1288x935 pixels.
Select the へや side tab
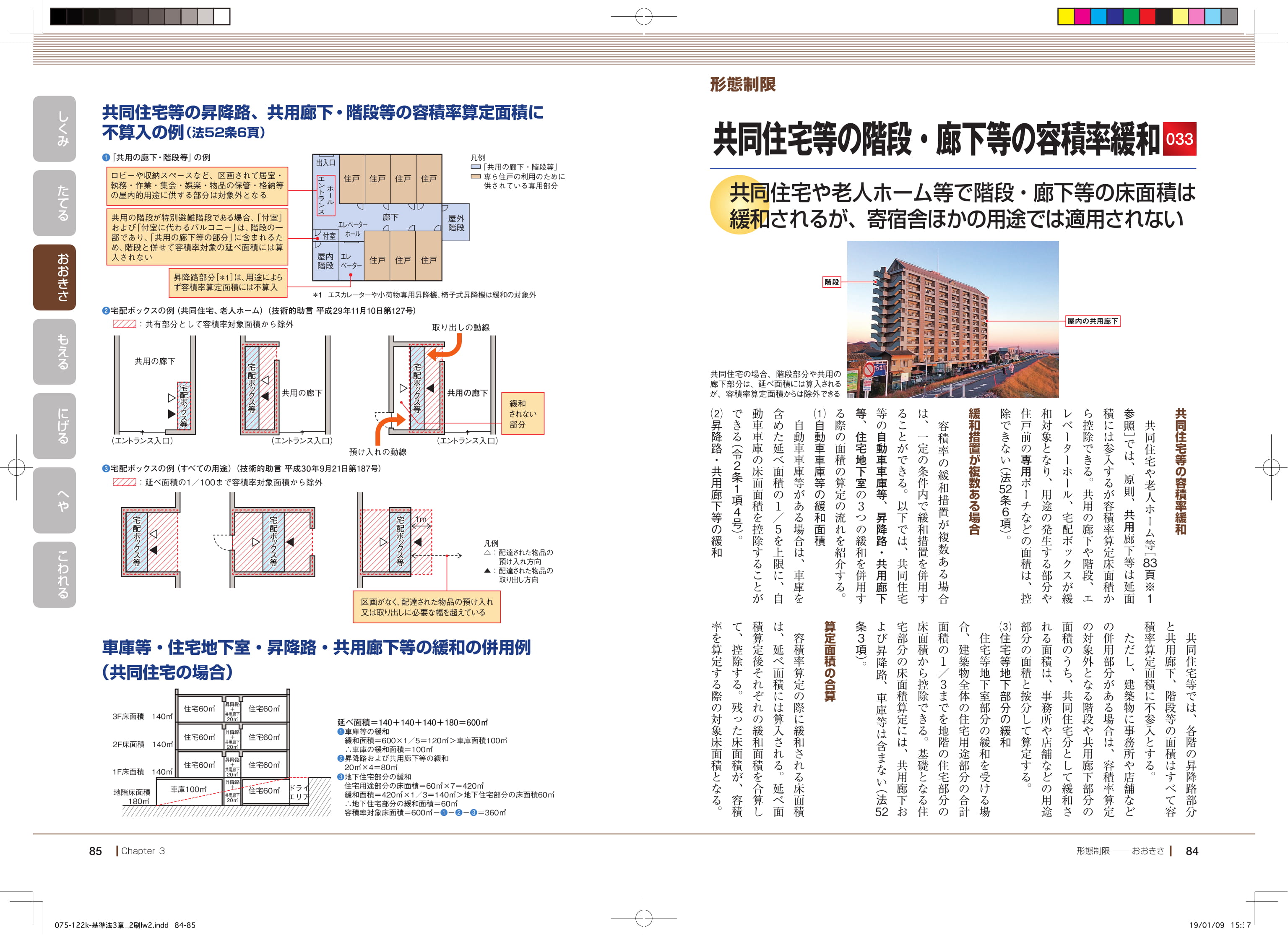[x=55, y=500]
